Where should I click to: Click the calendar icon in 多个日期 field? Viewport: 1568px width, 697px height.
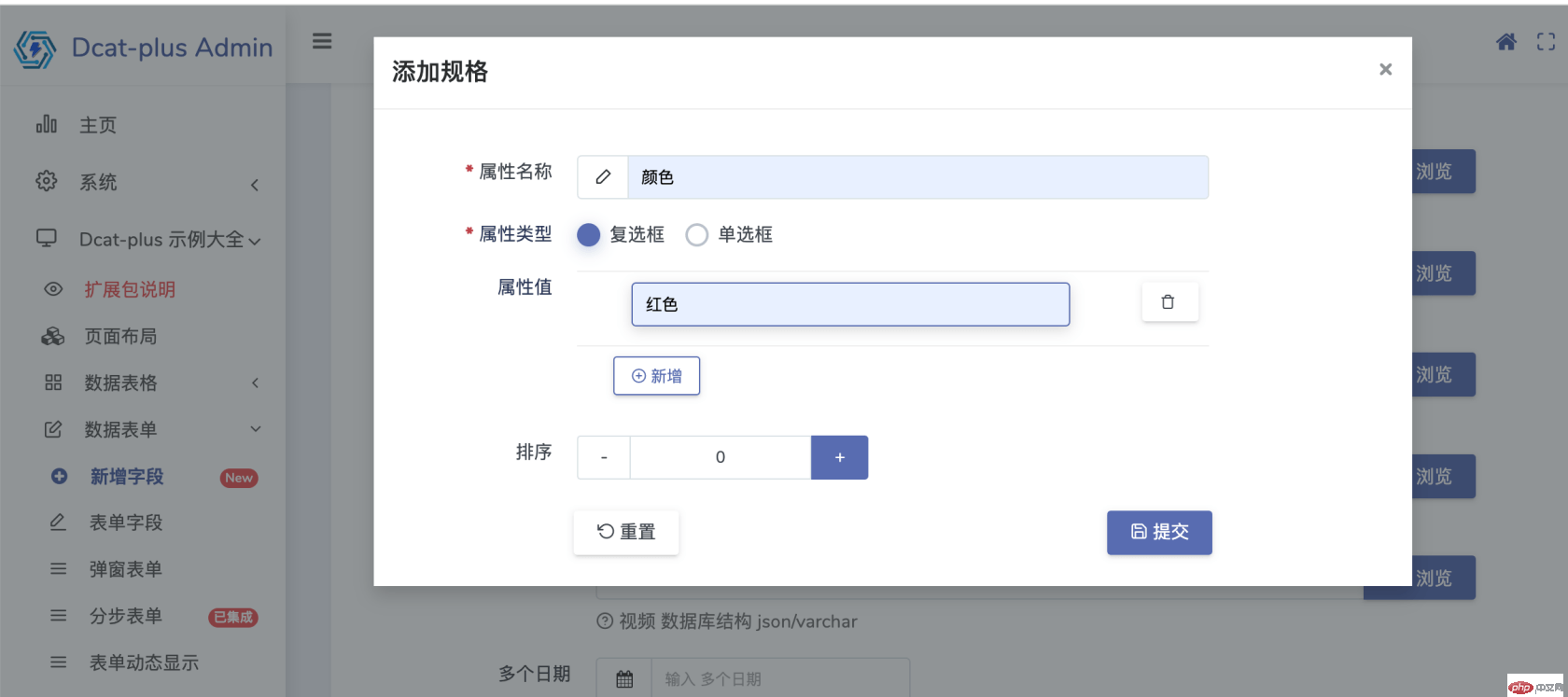(624, 679)
